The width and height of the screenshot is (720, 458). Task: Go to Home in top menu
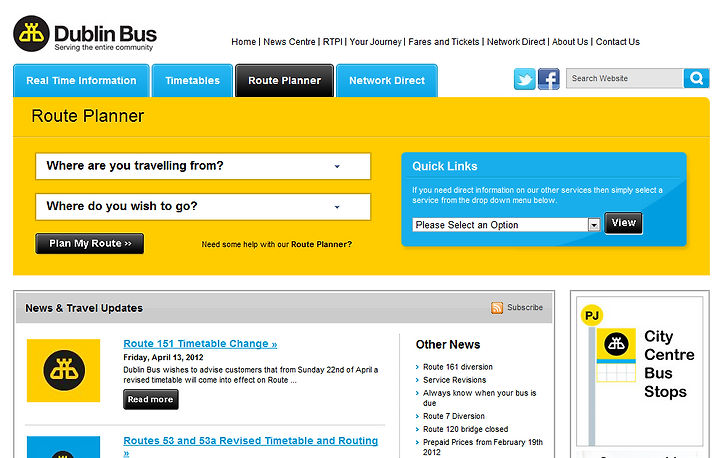click(243, 42)
